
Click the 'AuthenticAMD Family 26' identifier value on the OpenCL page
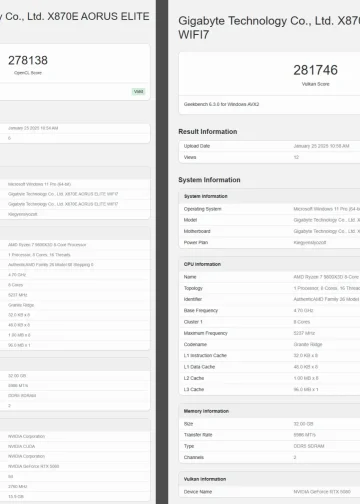coord(51,265)
